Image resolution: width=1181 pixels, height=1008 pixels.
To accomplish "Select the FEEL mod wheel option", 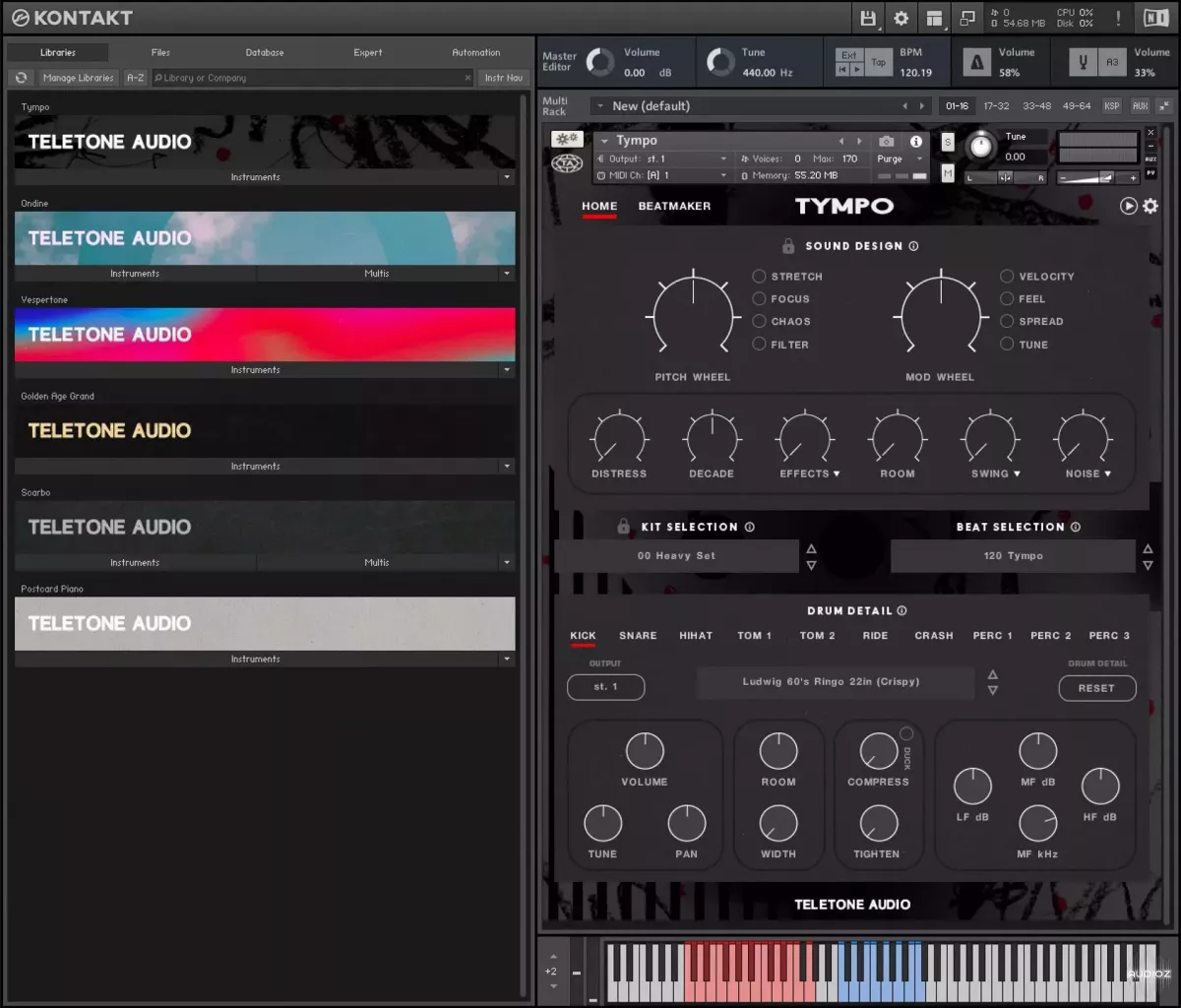I will [x=1007, y=299].
